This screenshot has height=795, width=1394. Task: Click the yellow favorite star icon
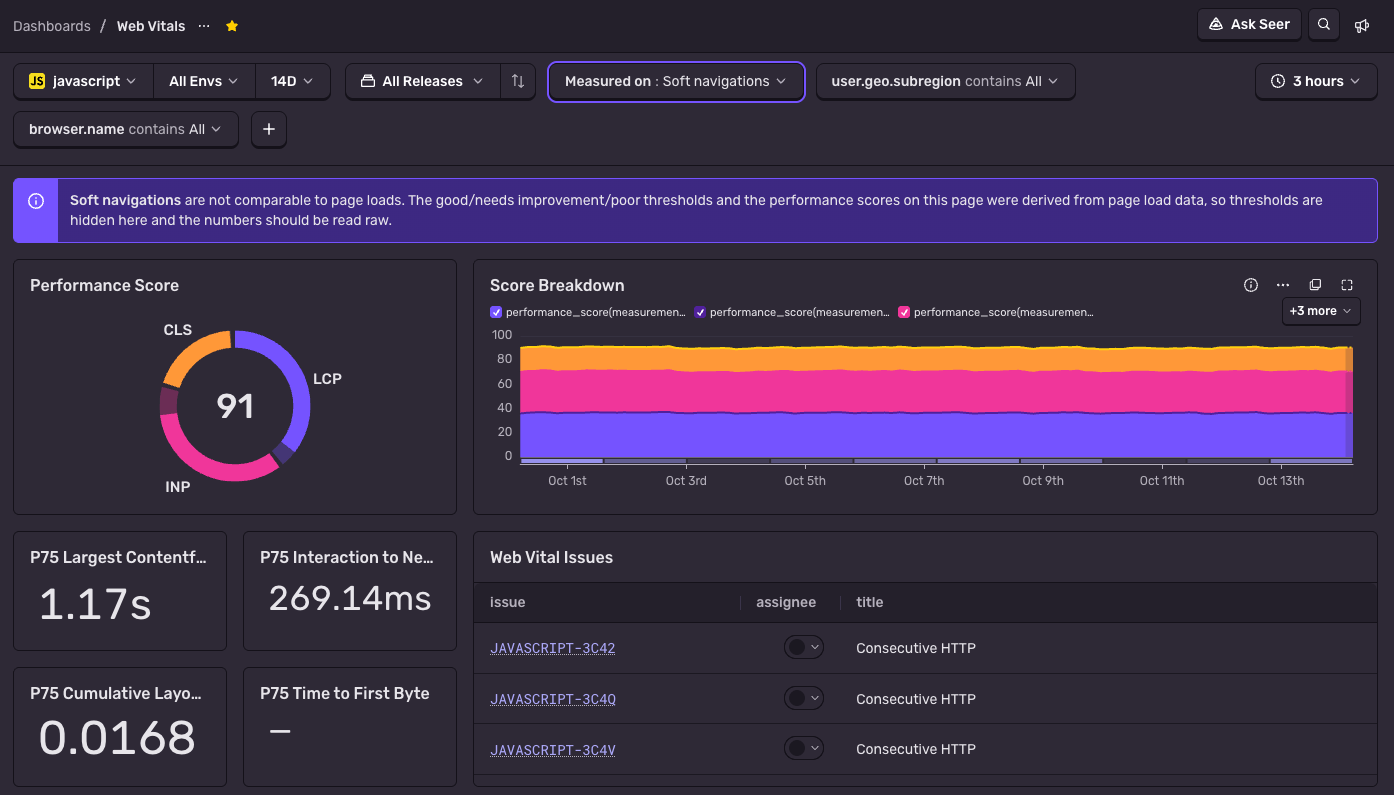(232, 26)
